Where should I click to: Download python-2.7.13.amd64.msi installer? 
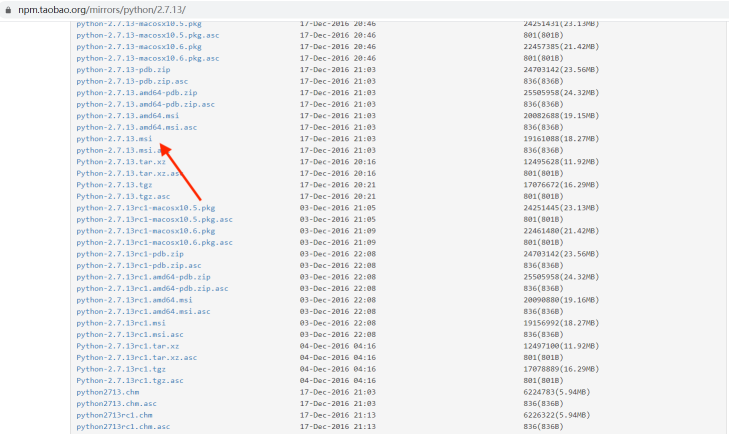point(128,115)
